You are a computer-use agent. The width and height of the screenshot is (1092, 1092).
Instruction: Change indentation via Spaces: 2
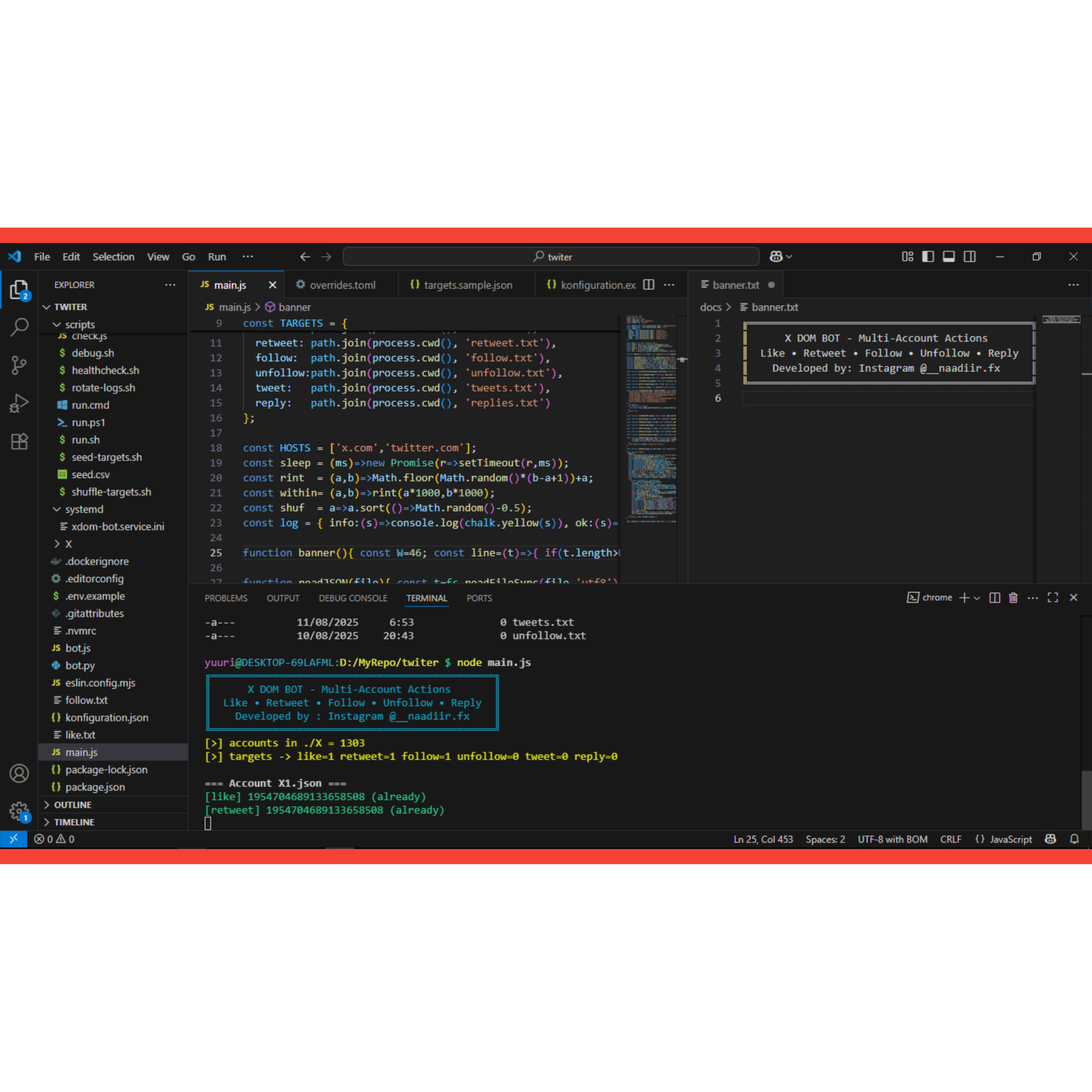(825, 839)
